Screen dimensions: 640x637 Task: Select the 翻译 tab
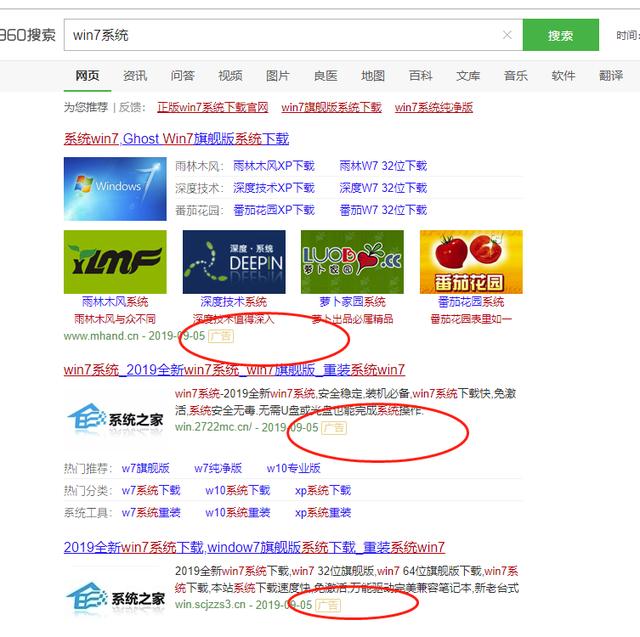(x=611, y=75)
